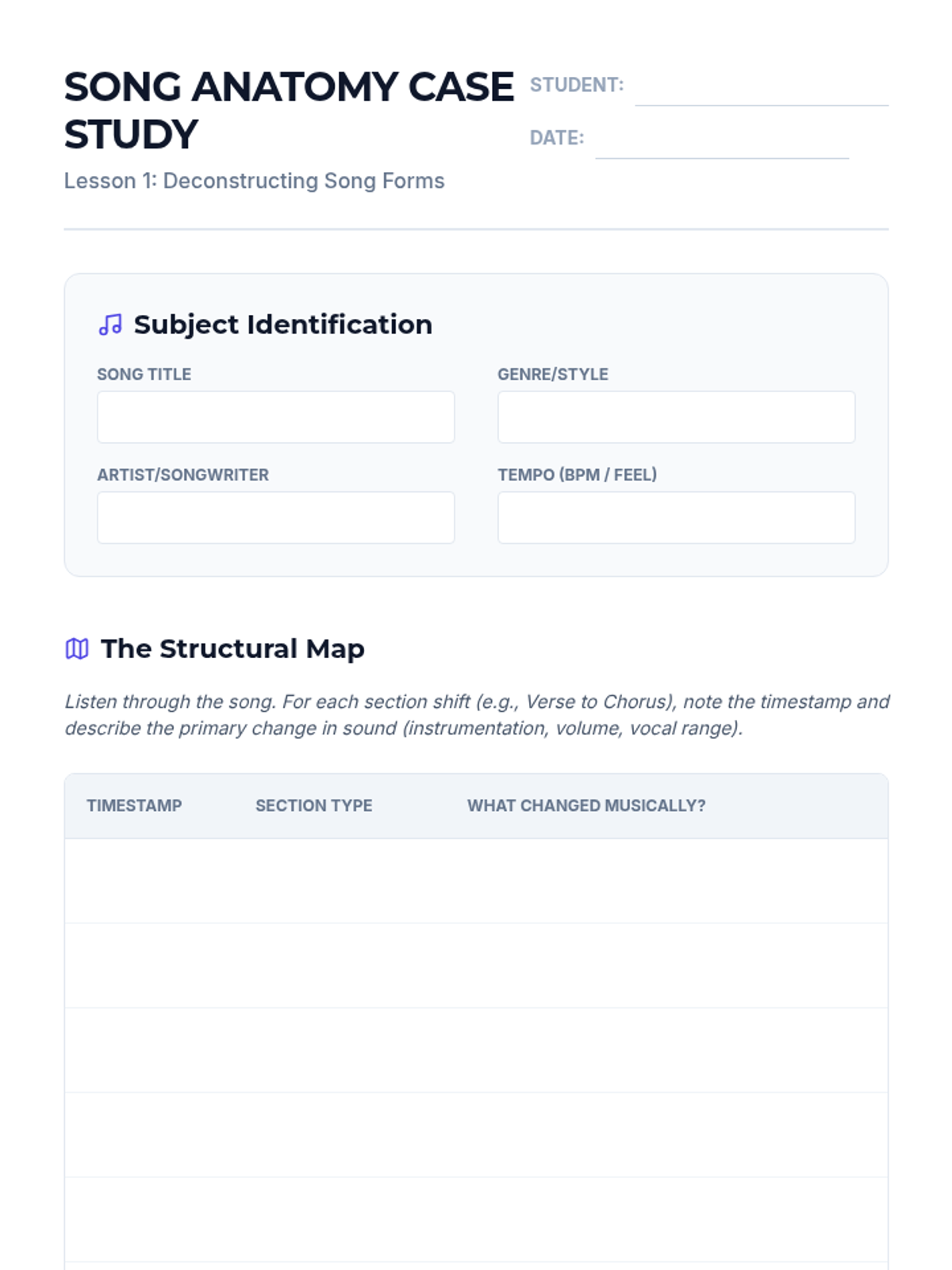Click the music note icon beside Subject Identification
This screenshot has height=1270, width=952.
point(110,325)
